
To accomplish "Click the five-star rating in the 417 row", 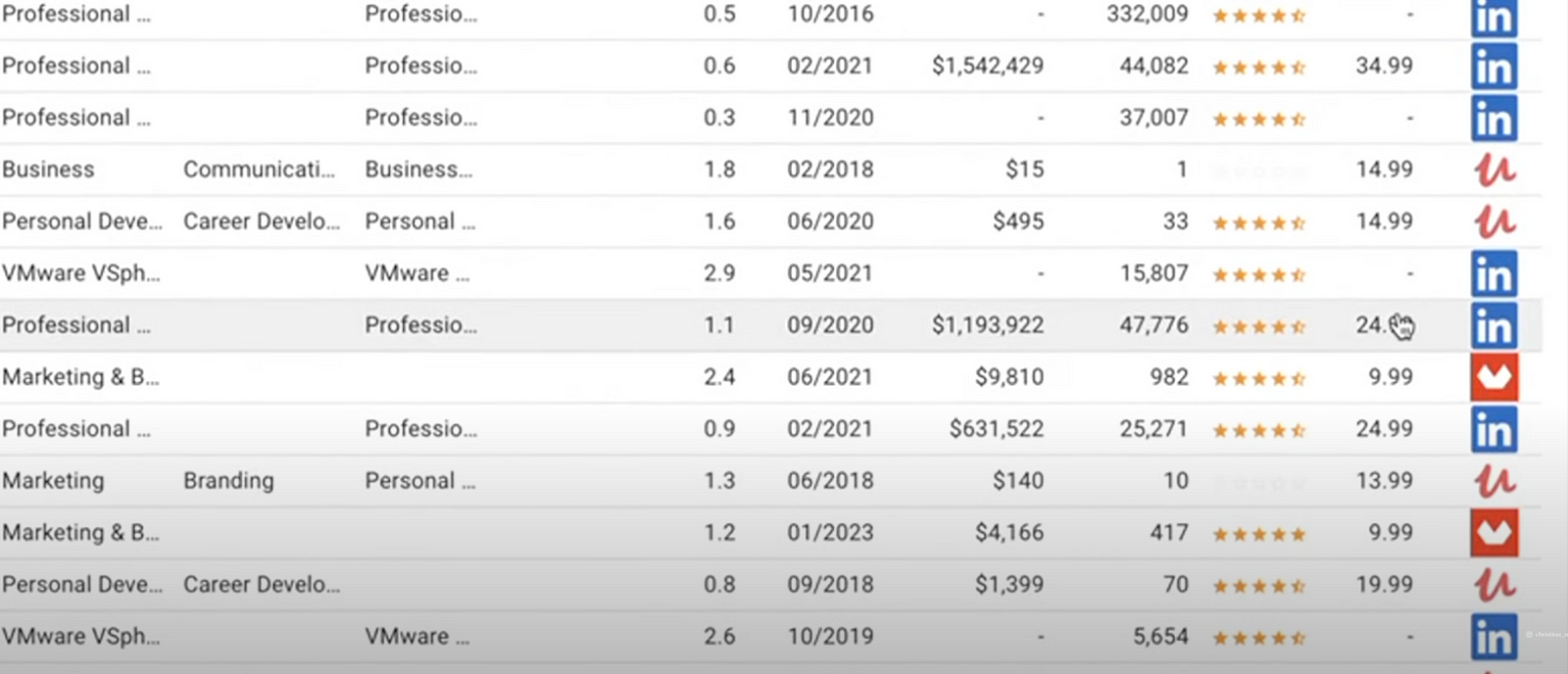I will click(1258, 534).
